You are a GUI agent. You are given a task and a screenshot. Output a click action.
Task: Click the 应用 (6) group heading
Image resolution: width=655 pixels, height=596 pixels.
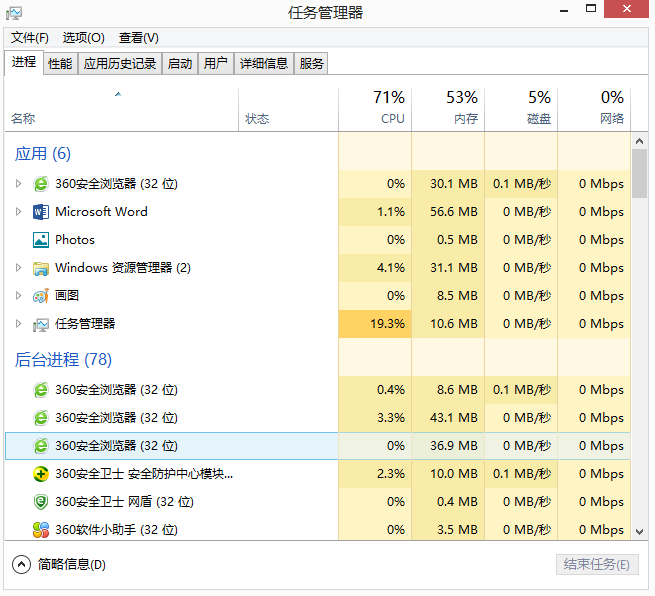point(43,154)
